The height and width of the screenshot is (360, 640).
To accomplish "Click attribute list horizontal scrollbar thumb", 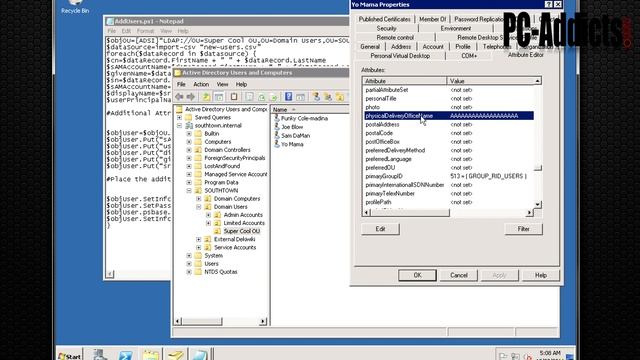I will [x=410, y=213].
